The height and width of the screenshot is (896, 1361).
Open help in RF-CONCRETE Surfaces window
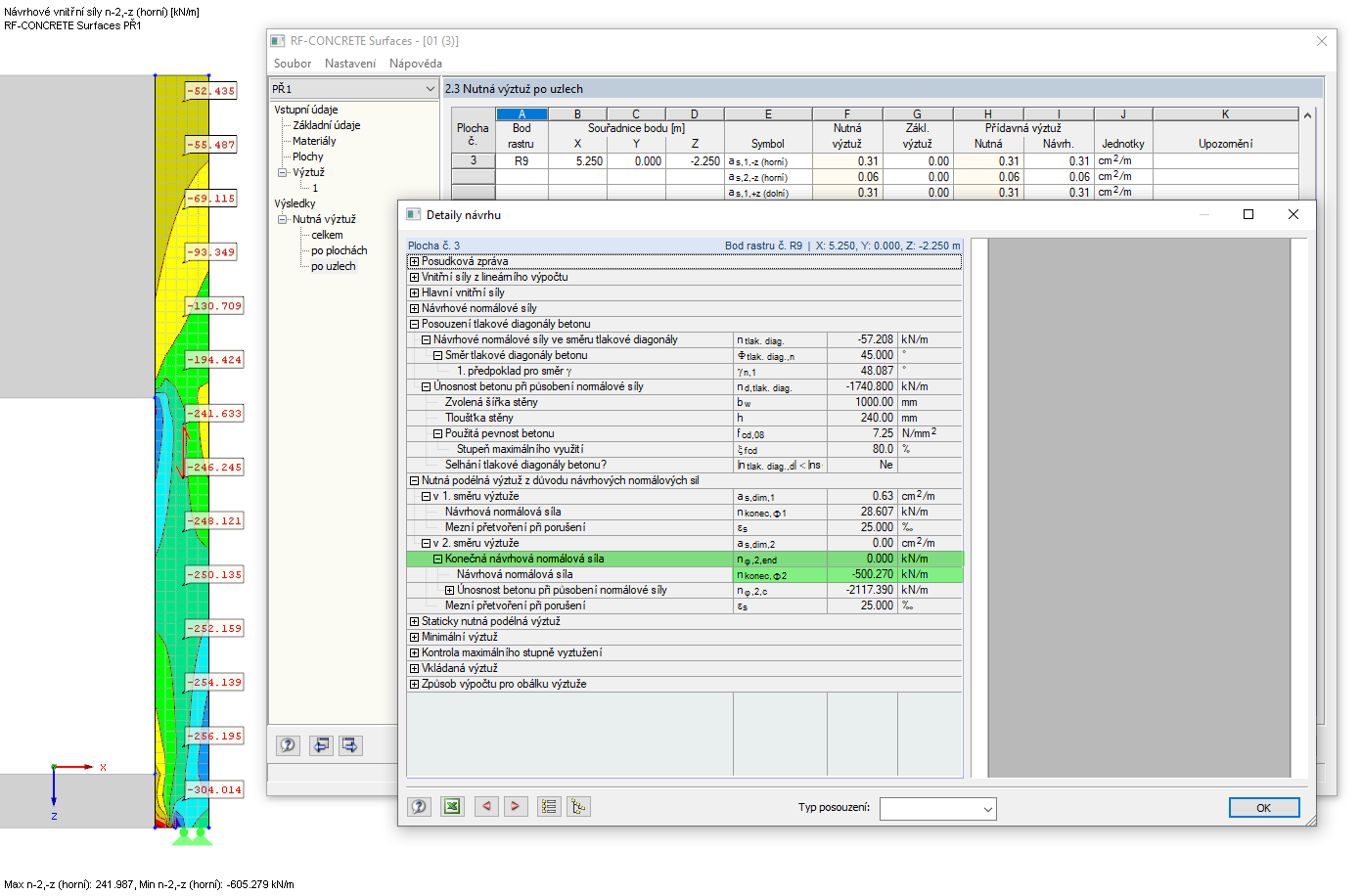point(288,745)
